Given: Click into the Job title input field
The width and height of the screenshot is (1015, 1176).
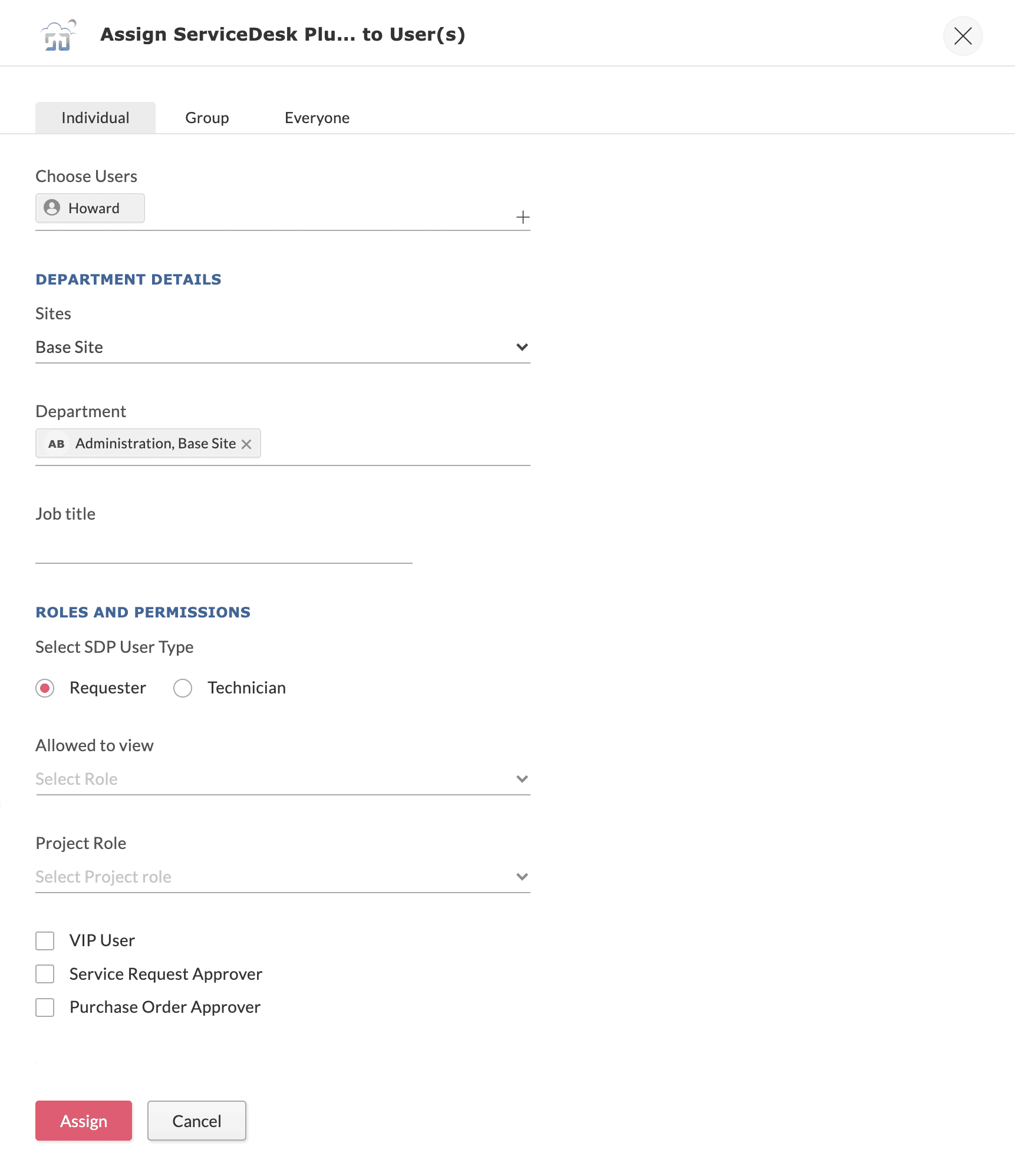Looking at the screenshot, I should click(x=224, y=548).
